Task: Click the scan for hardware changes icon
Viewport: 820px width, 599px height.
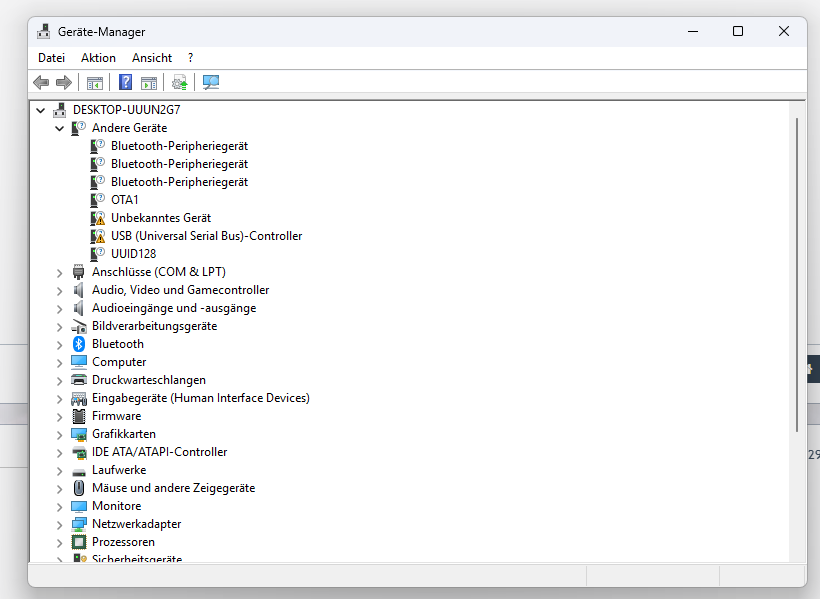Action: 211,82
